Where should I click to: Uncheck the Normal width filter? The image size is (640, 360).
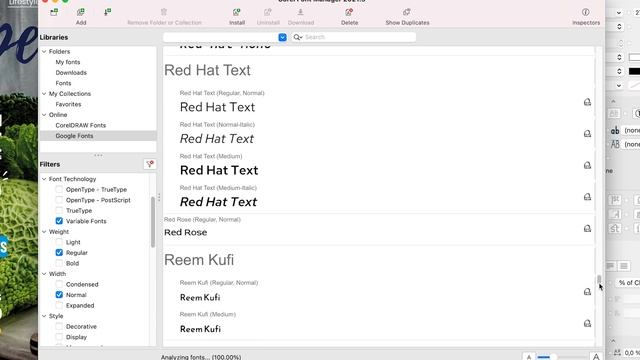point(59,295)
